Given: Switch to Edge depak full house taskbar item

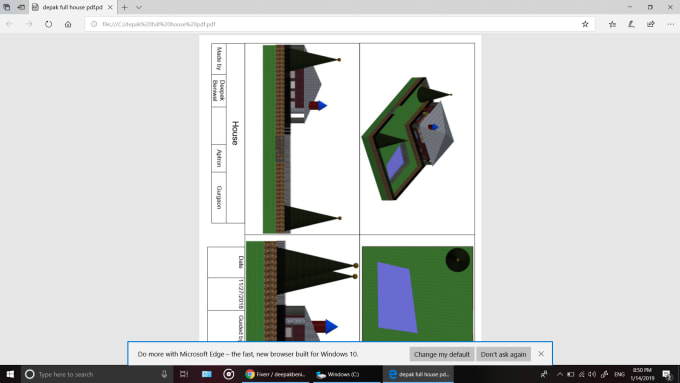Looking at the screenshot, I should coord(418,374).
